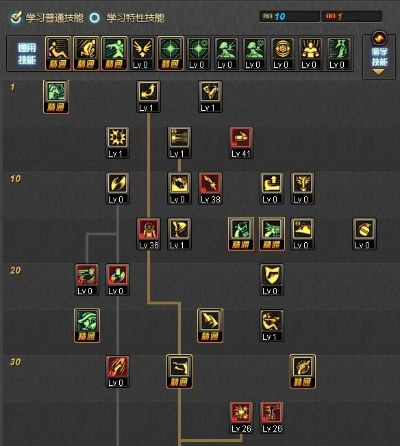Choose the golden muscular figure general skill

point(311,54)
